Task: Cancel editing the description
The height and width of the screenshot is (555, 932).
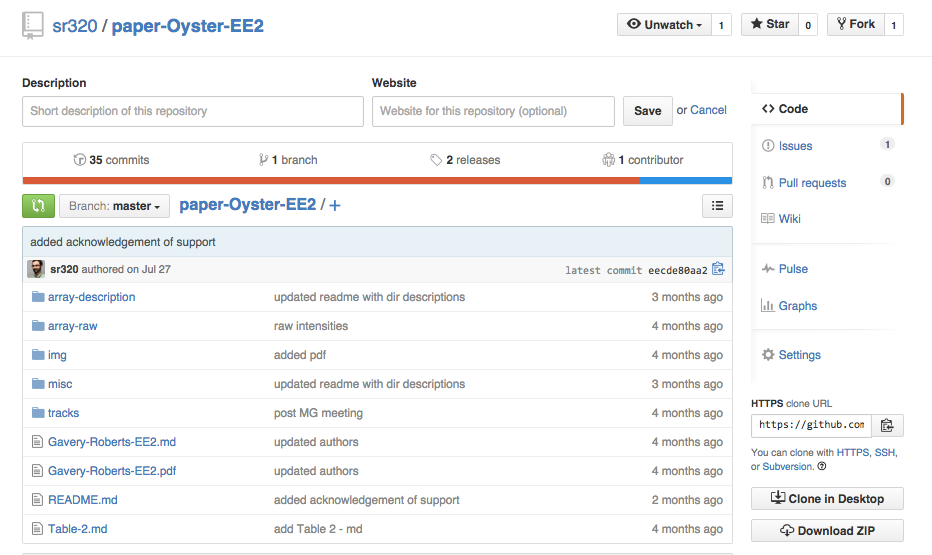Action: 708,110
